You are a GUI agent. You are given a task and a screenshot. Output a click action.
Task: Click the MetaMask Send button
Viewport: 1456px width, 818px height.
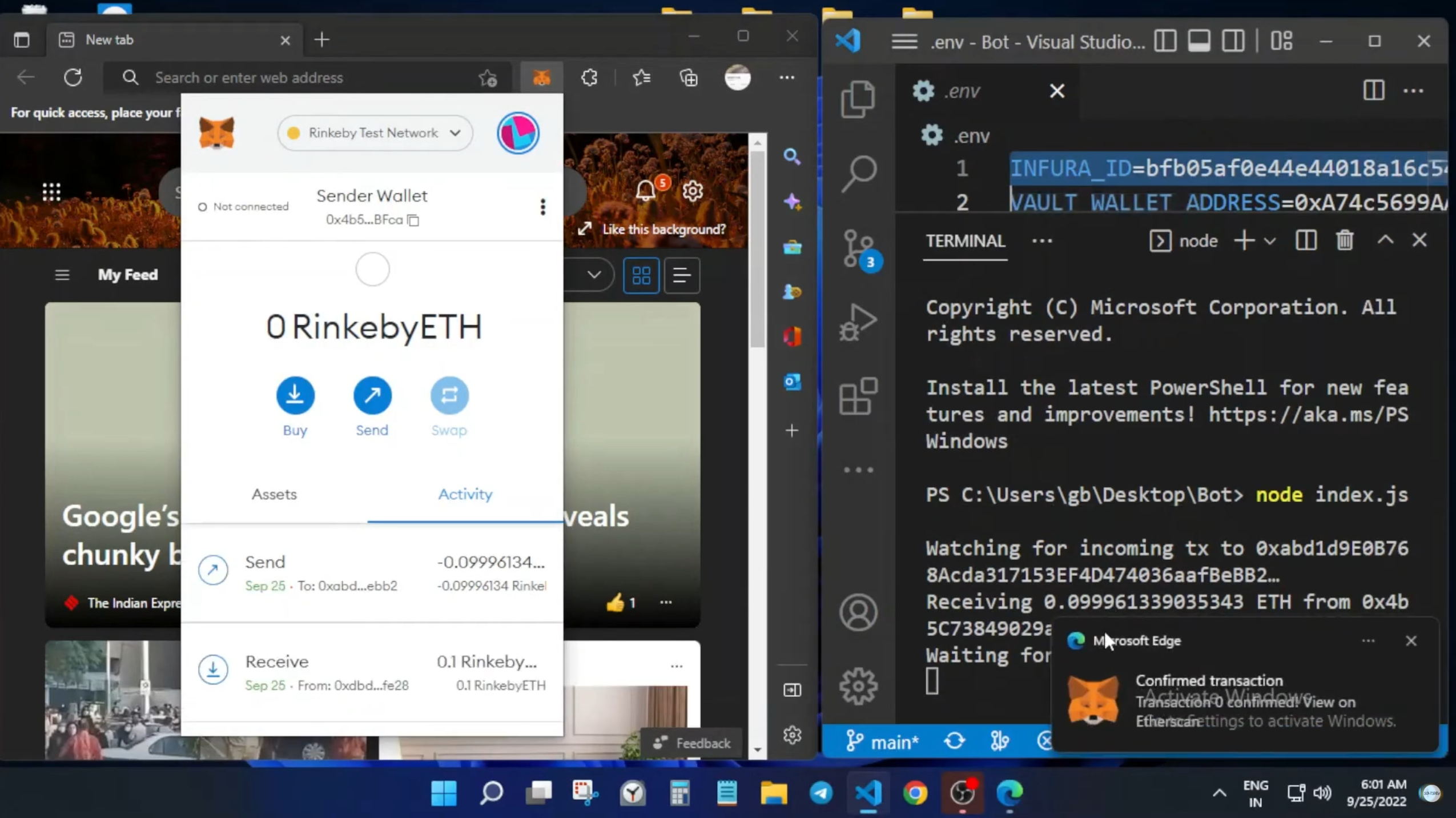tap(372, 395)
